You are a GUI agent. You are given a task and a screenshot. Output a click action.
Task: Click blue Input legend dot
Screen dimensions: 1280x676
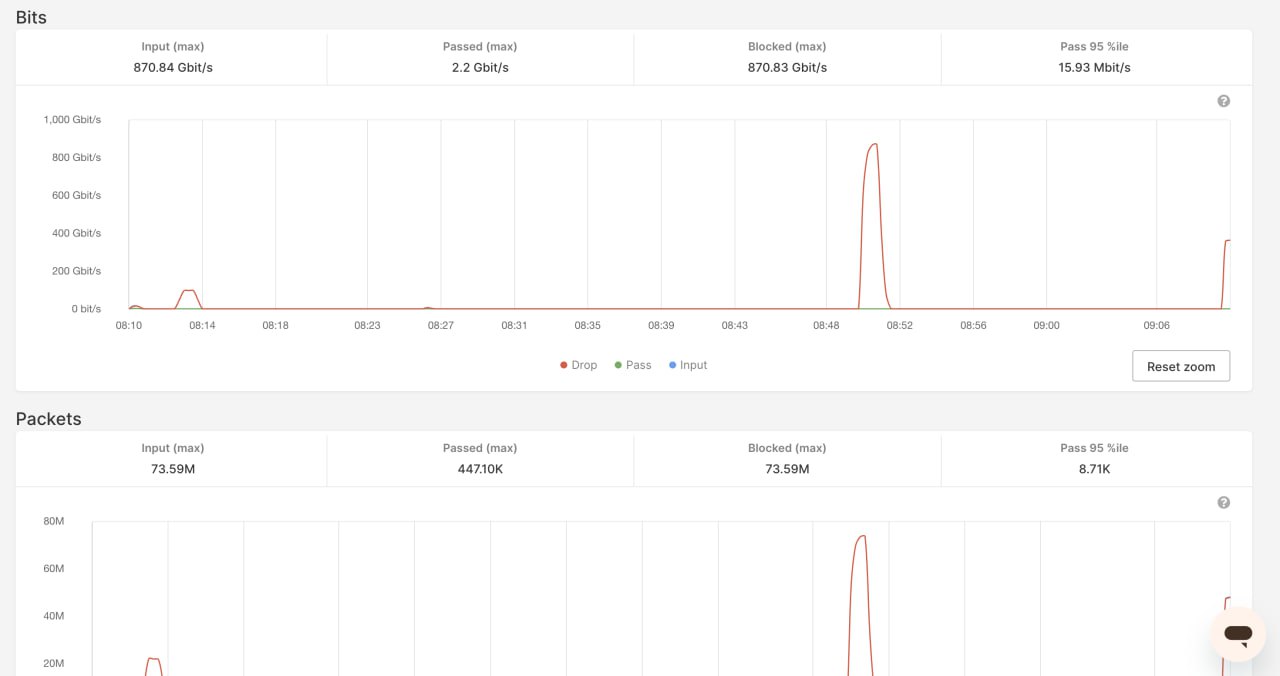pyautogui.click(x=672, y=365)
